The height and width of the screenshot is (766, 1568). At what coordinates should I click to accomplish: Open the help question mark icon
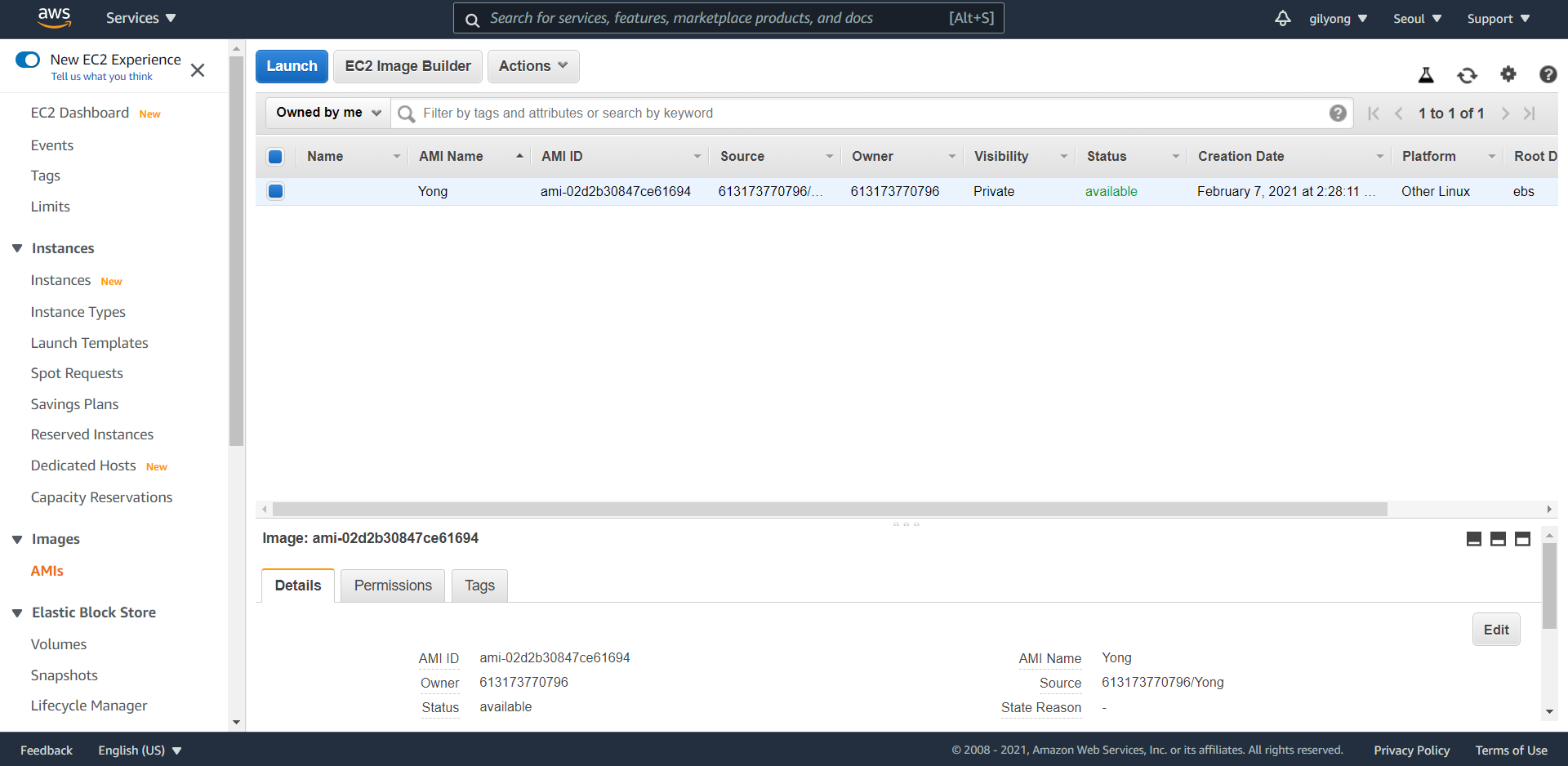point(1548,74)
